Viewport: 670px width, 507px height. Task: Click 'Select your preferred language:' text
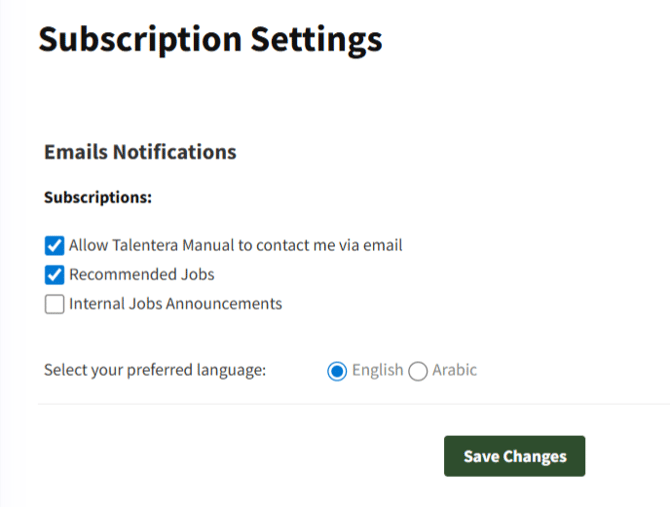155,370
